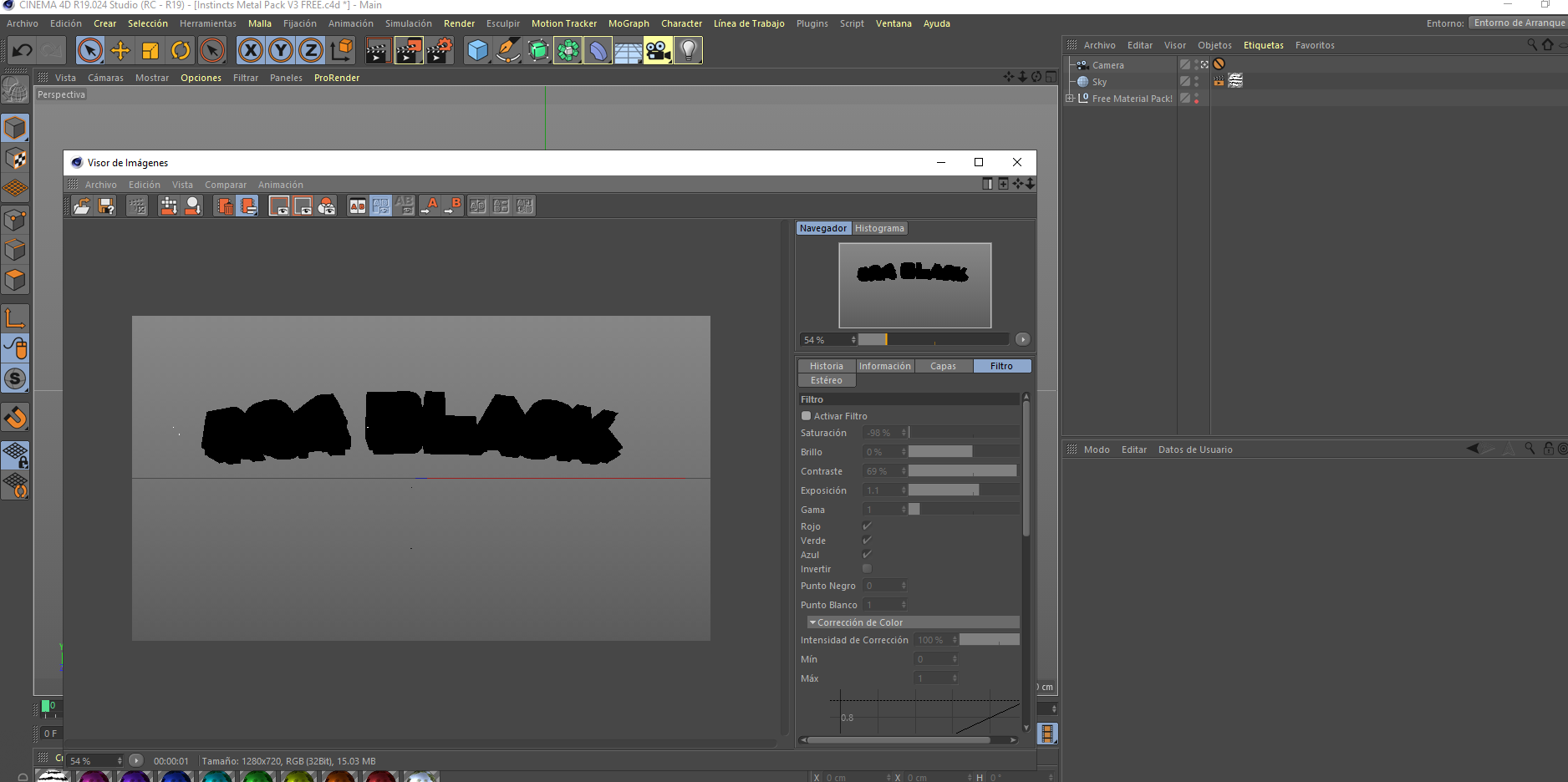Toggle the Invertir checkbox
Image resolution: width=1568 pixels, height=782 pixels.
867,569
